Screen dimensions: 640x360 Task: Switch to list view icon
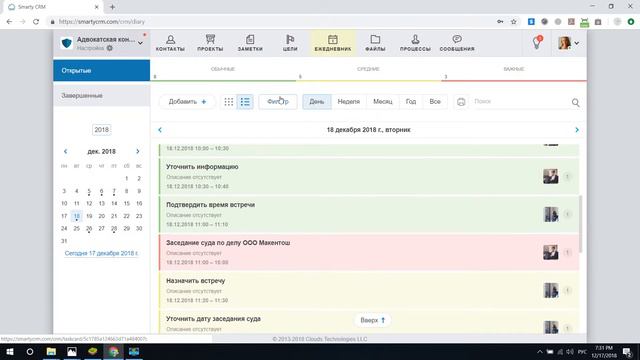245,102
